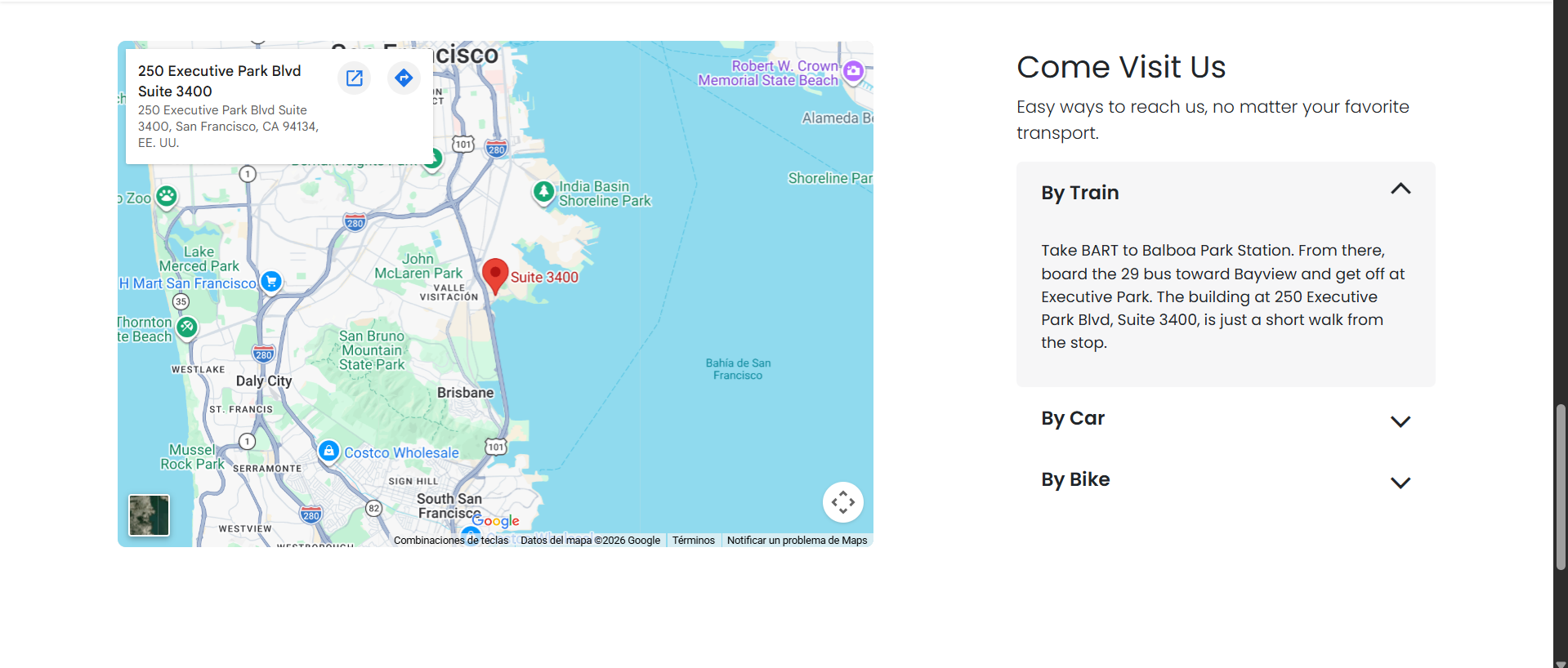Click Robert W. Crown Memorial Beach marker
The image size is (1568, 668).
[853, 71]
